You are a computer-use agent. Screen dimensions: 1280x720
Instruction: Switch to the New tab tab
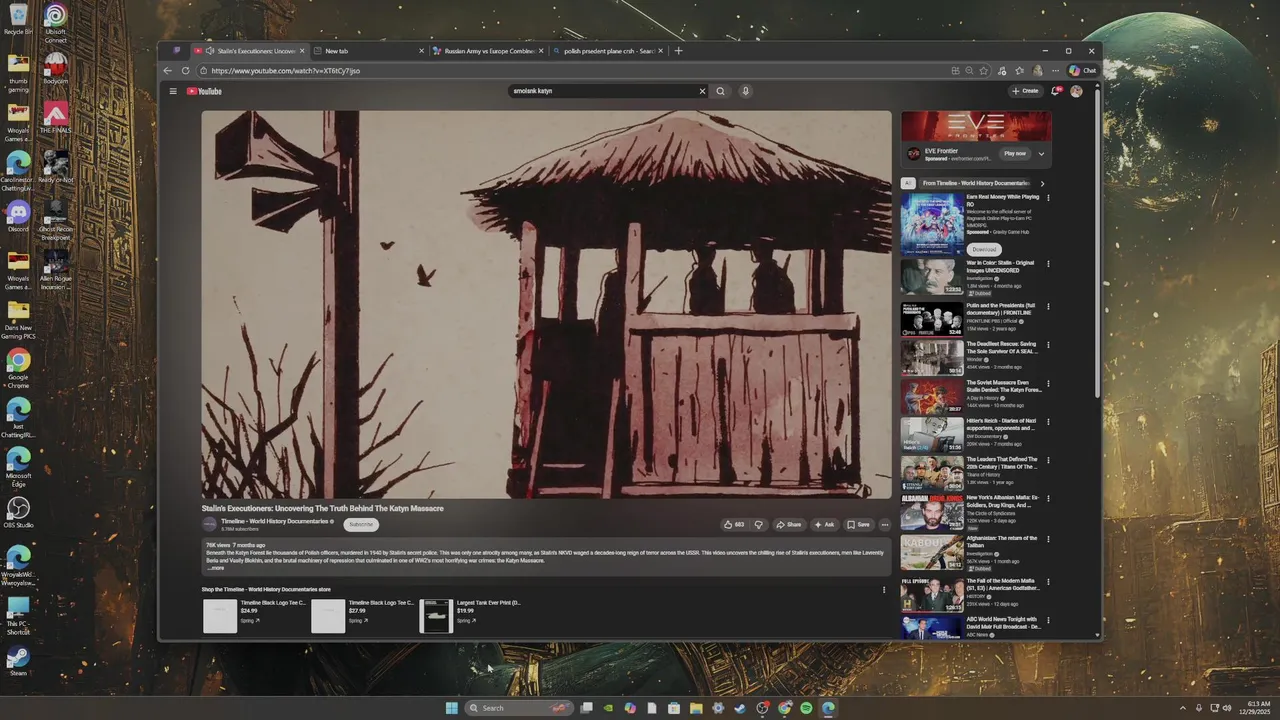click(x=369, y=51)
